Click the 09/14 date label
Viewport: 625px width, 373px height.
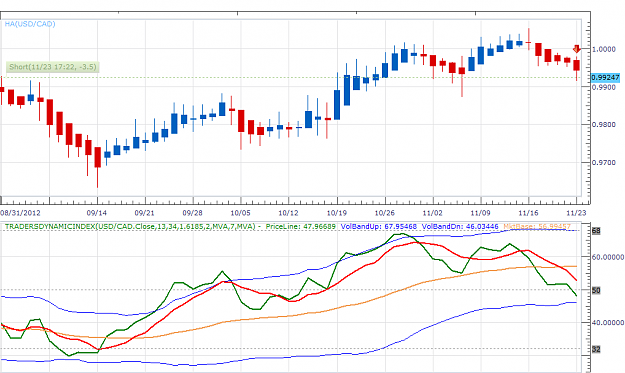[x=96, y=213]
